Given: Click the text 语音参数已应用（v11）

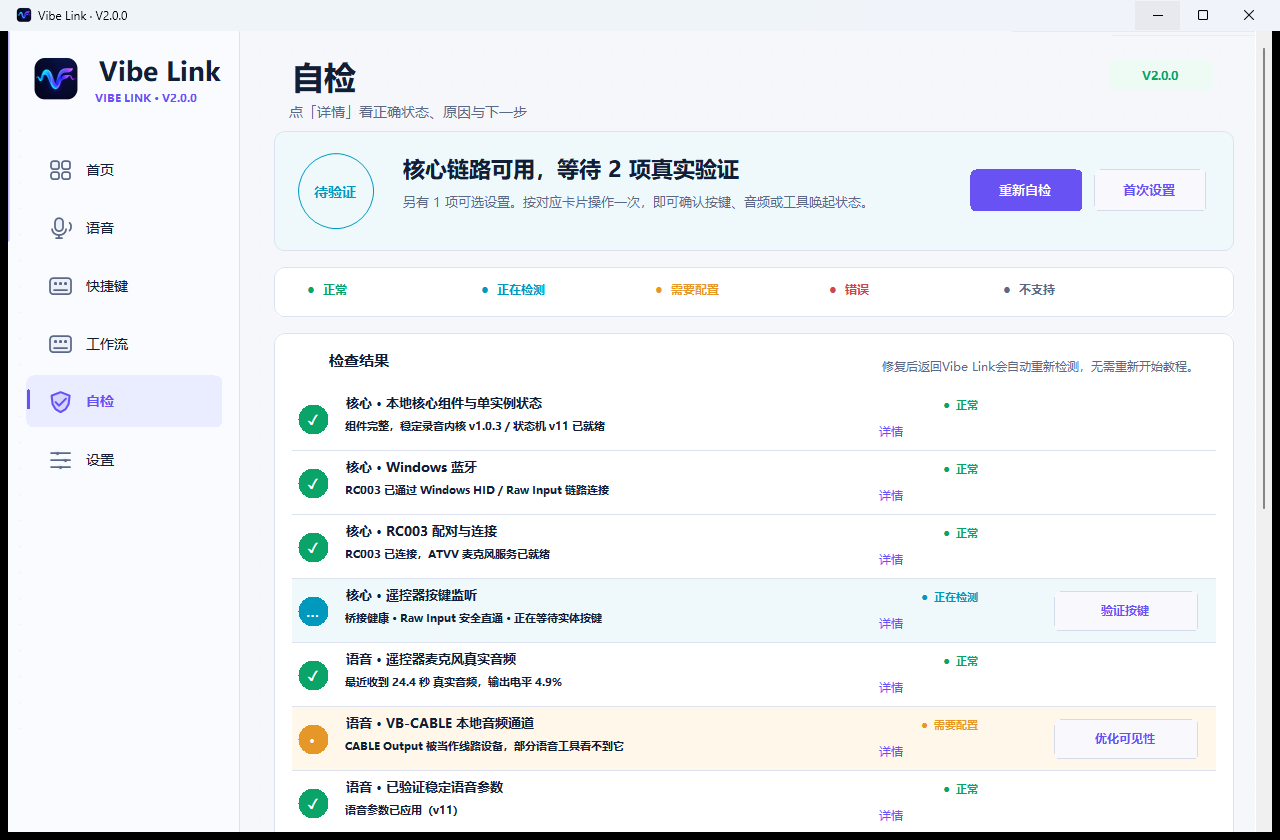Looking at the screenshot, I should 401,810.
